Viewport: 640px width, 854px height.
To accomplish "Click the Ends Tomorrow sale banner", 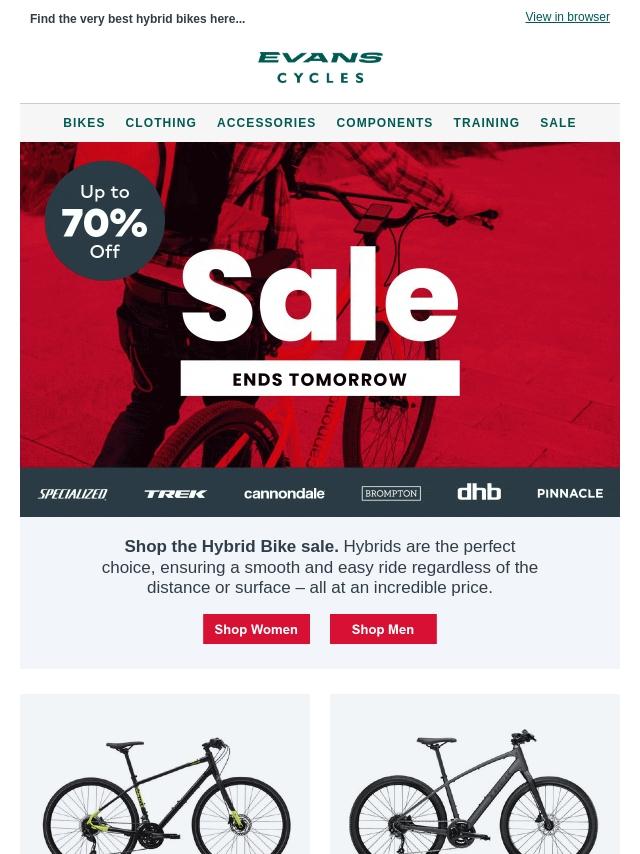I will pos(320,378).
